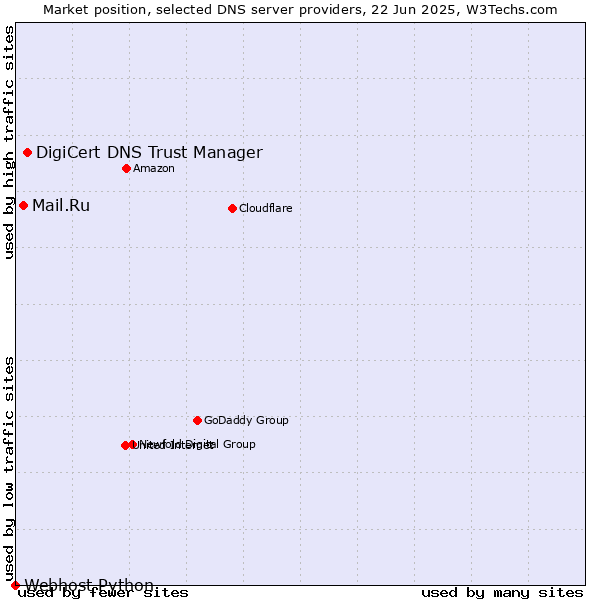Screen dimensions: 600x600
Task: Click the 'Mail.Ru' label text
Action: point(61,205)
